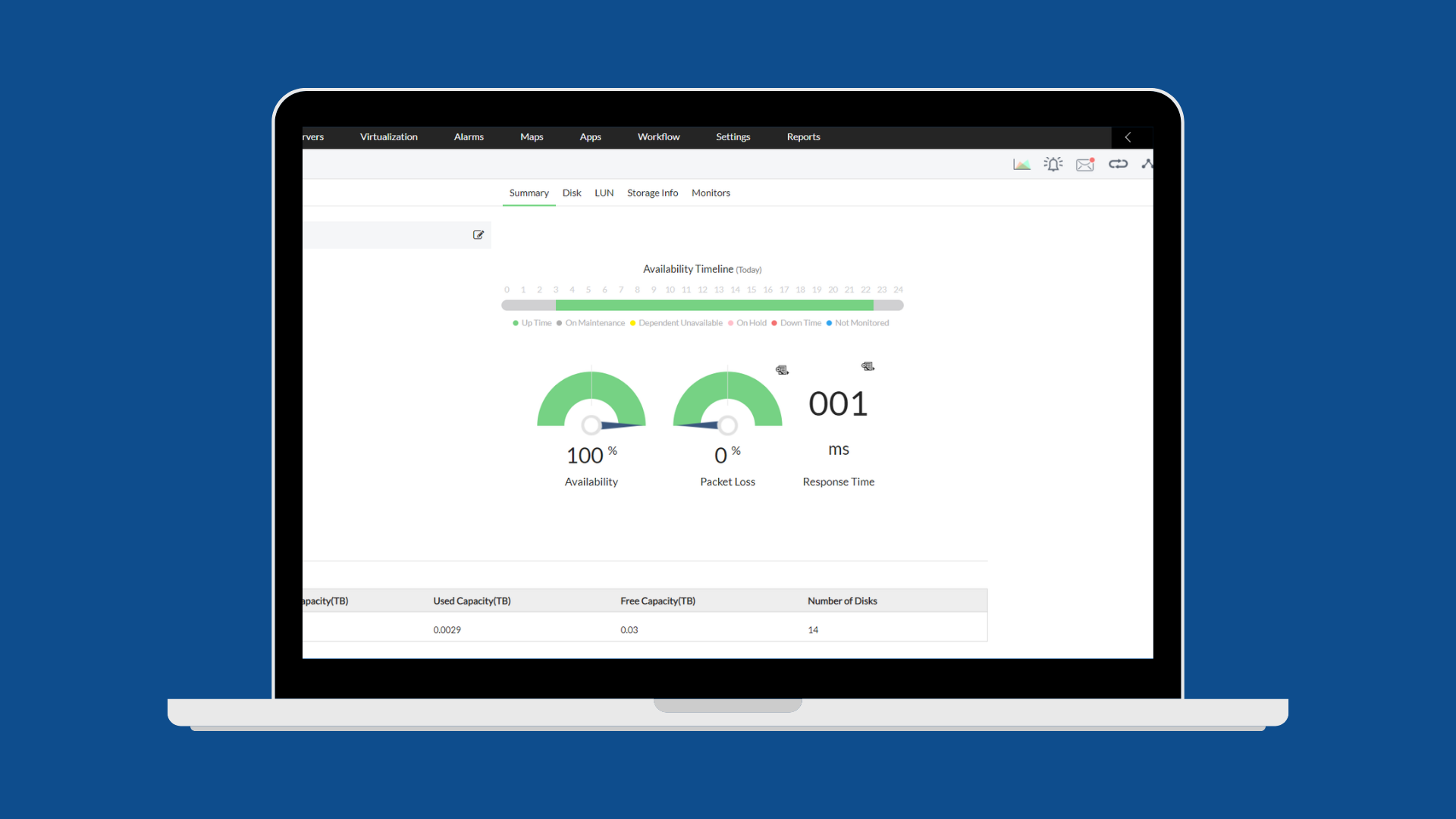Click the green availability timeline bar
The width and height of the screenshot is (1456, 819).
pos(714,305)
